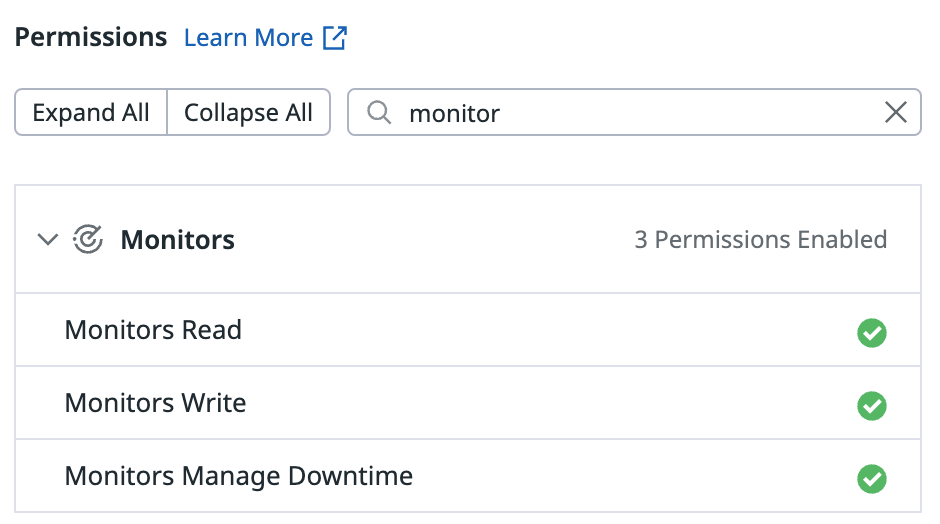Collapse the Monitors section using its chevron
The height and width of the screenshot is (524, 940).
[x=47, y=240]
